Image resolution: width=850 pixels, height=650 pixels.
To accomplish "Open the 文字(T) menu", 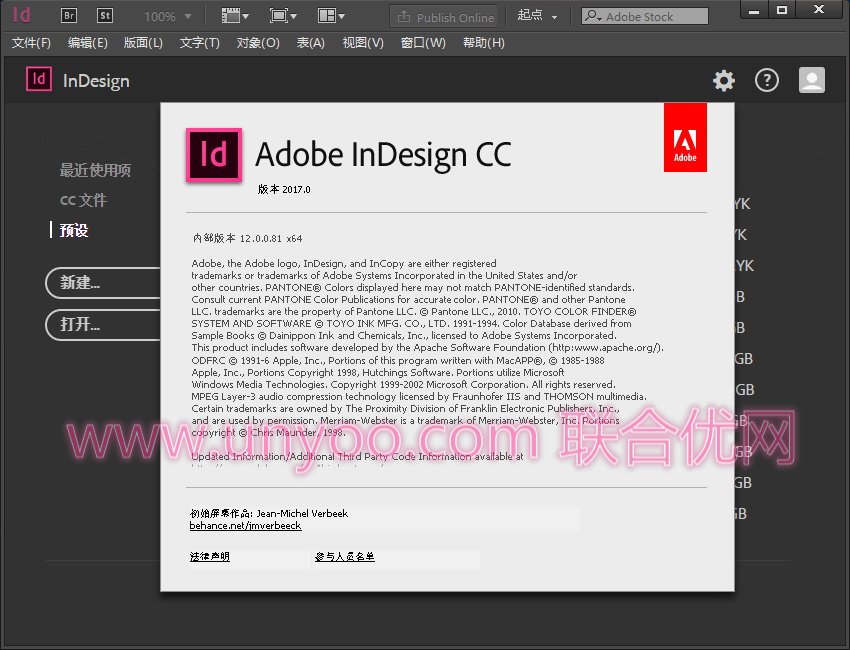I will click(199, 43).
